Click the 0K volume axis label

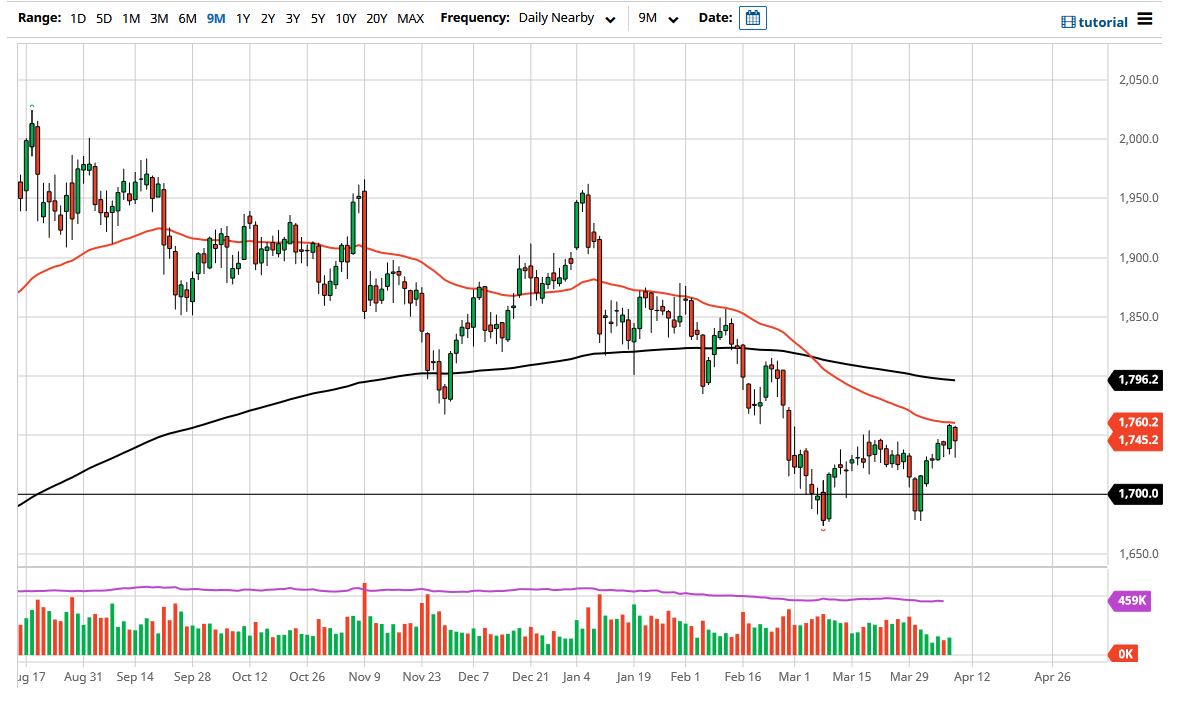pos(1123,653)
